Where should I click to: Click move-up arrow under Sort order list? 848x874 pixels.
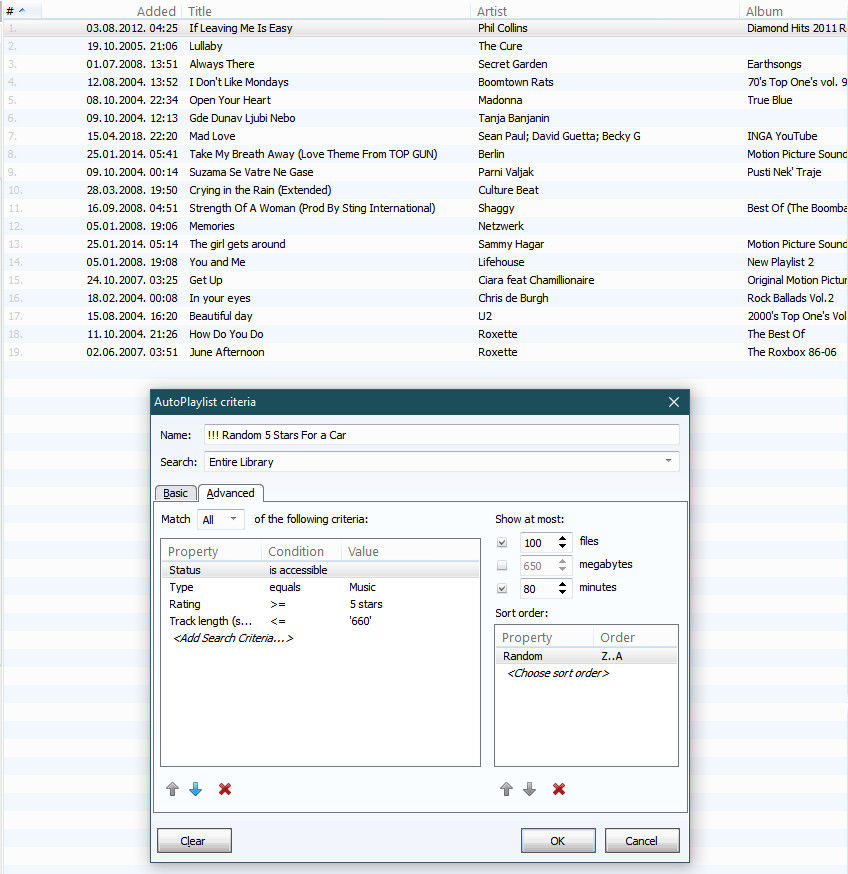[506, 789]
